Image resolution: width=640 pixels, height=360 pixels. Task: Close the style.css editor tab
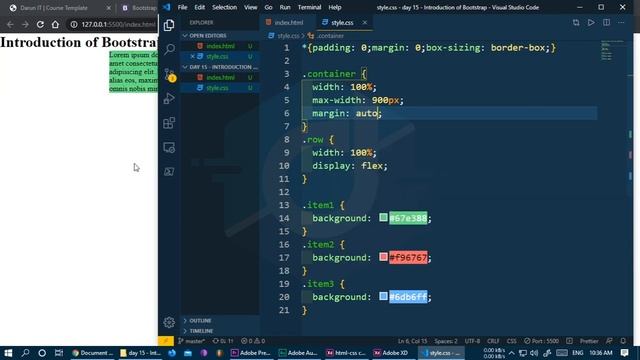(364, 22)
